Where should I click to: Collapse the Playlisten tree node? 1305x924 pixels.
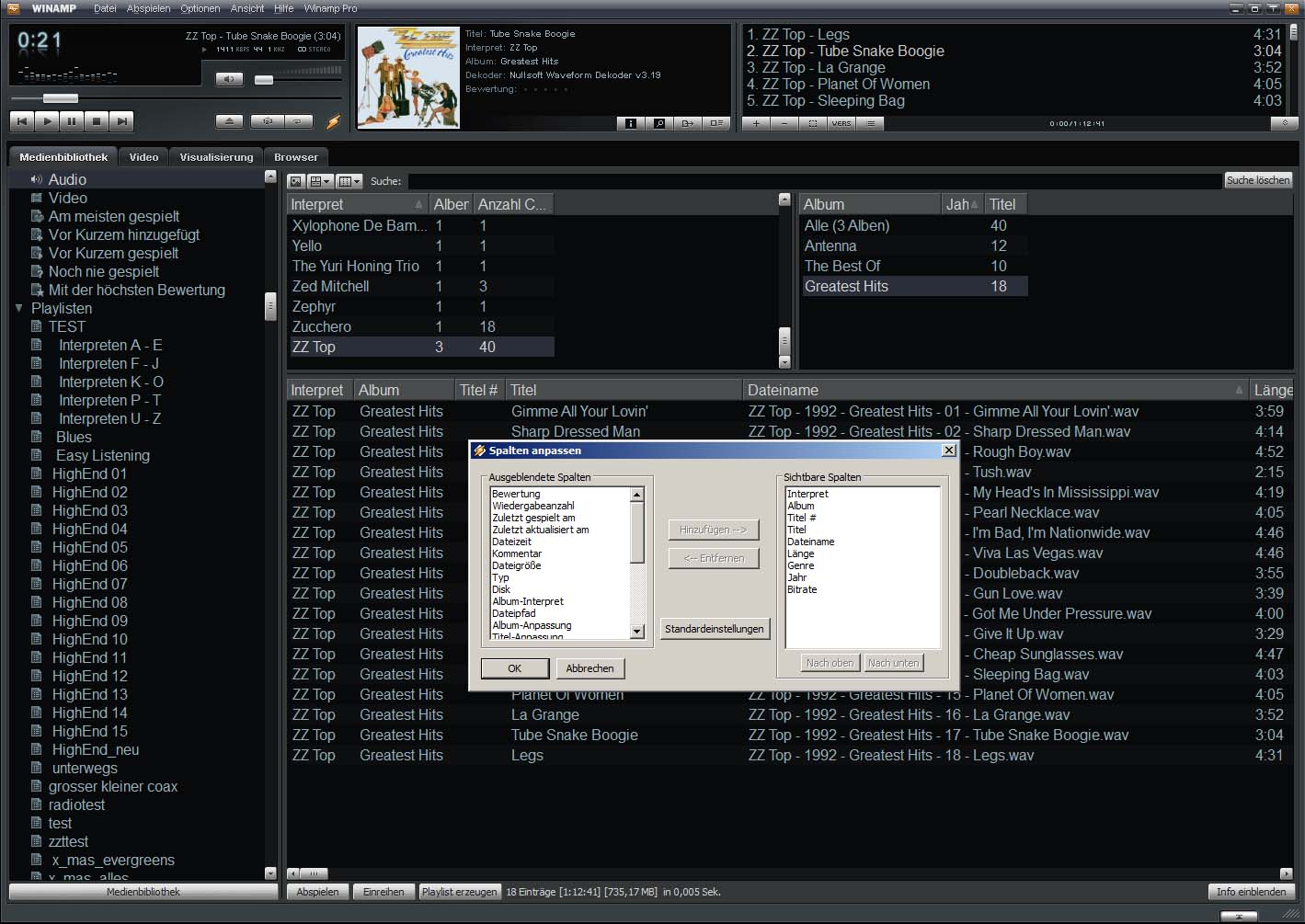tap(18, 308)
